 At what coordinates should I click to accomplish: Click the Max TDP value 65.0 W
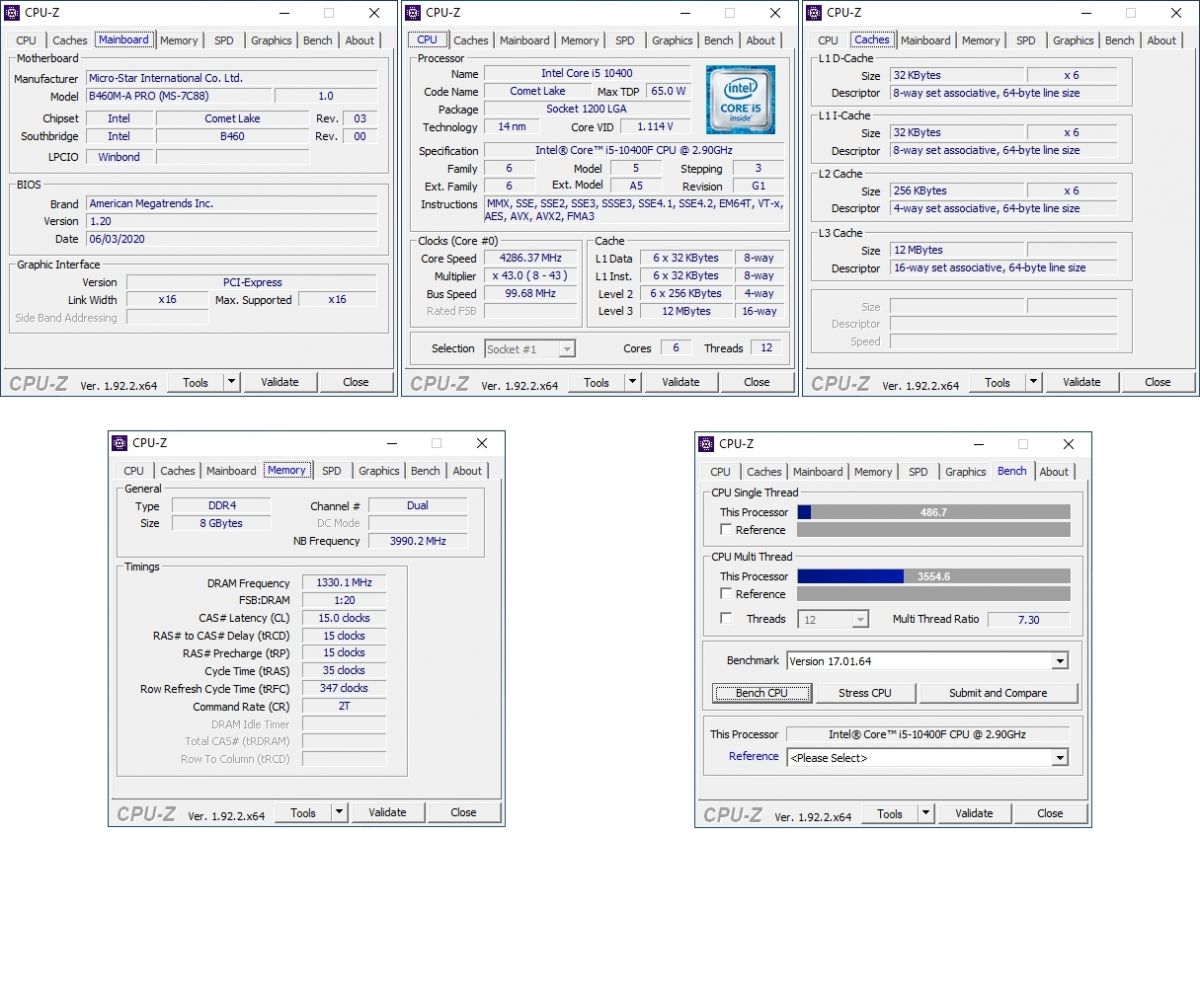coord(668,91)
